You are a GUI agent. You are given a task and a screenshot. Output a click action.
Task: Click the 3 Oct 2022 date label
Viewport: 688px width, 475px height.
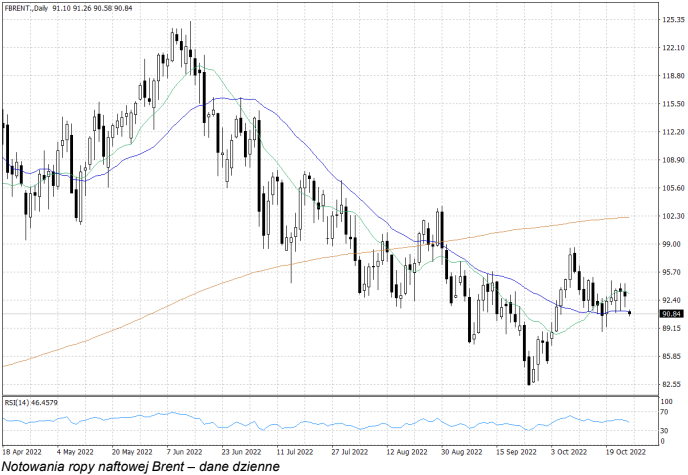point(566,450)
